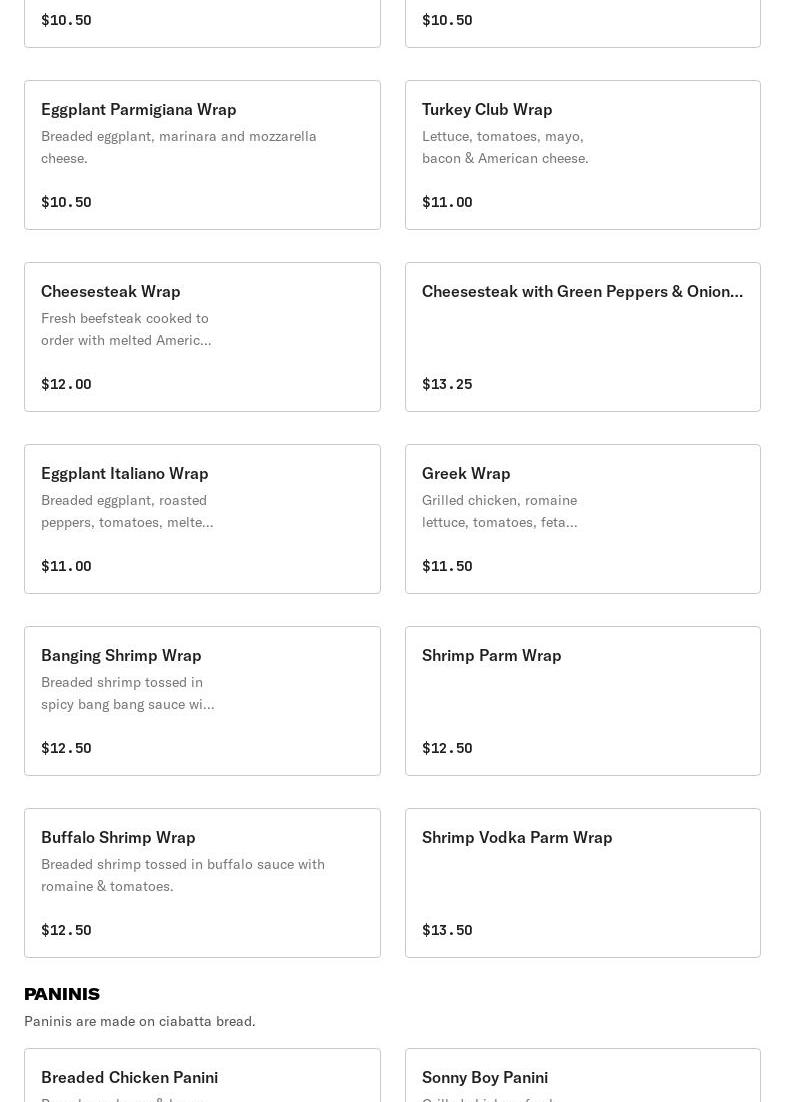Click the Buffalo Shrimp Wrap description text
The image size is (785, 1102).
(x=183, y=875)
